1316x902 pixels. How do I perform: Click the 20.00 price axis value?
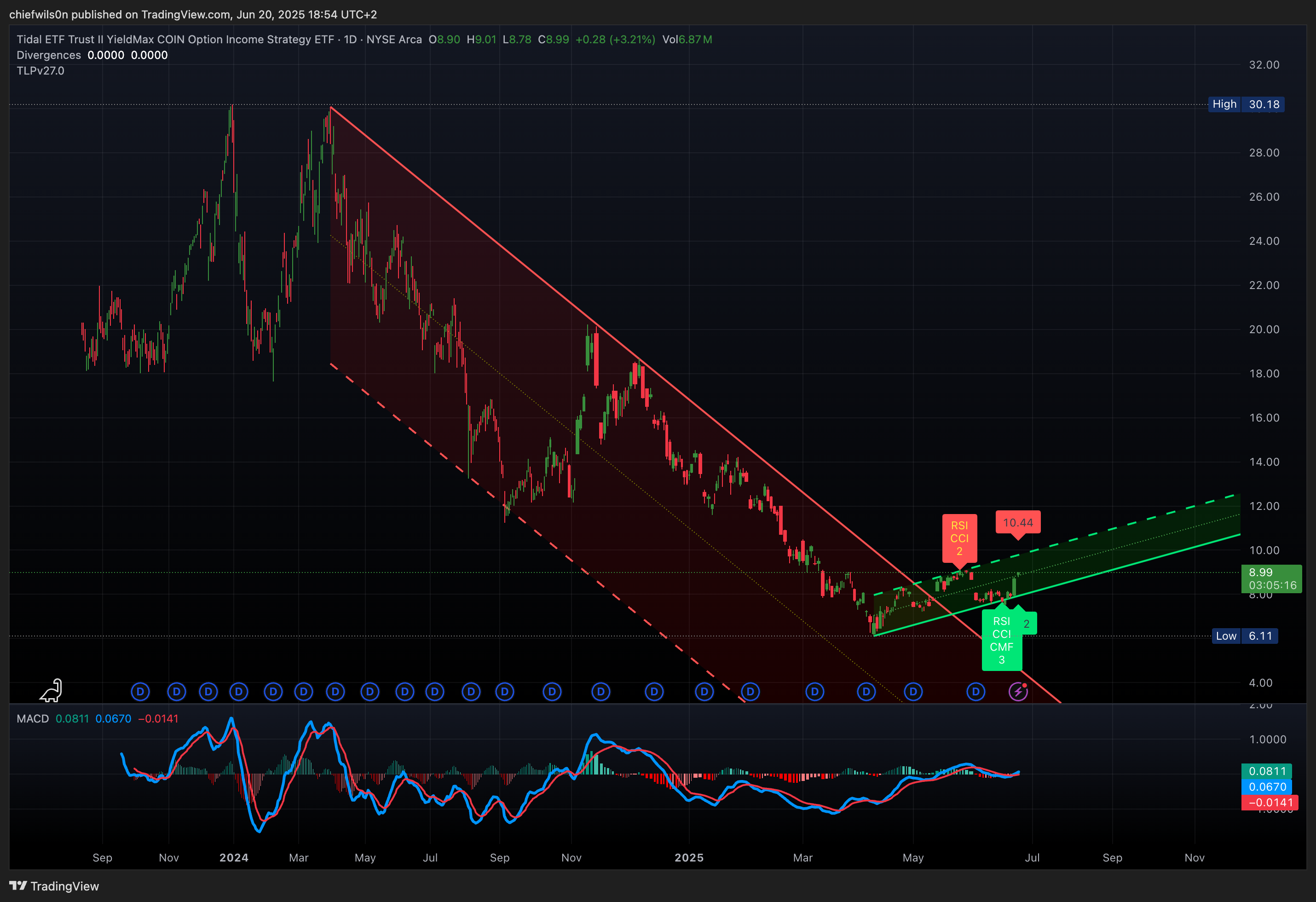pyautogui.click(x=1264, y=330)
